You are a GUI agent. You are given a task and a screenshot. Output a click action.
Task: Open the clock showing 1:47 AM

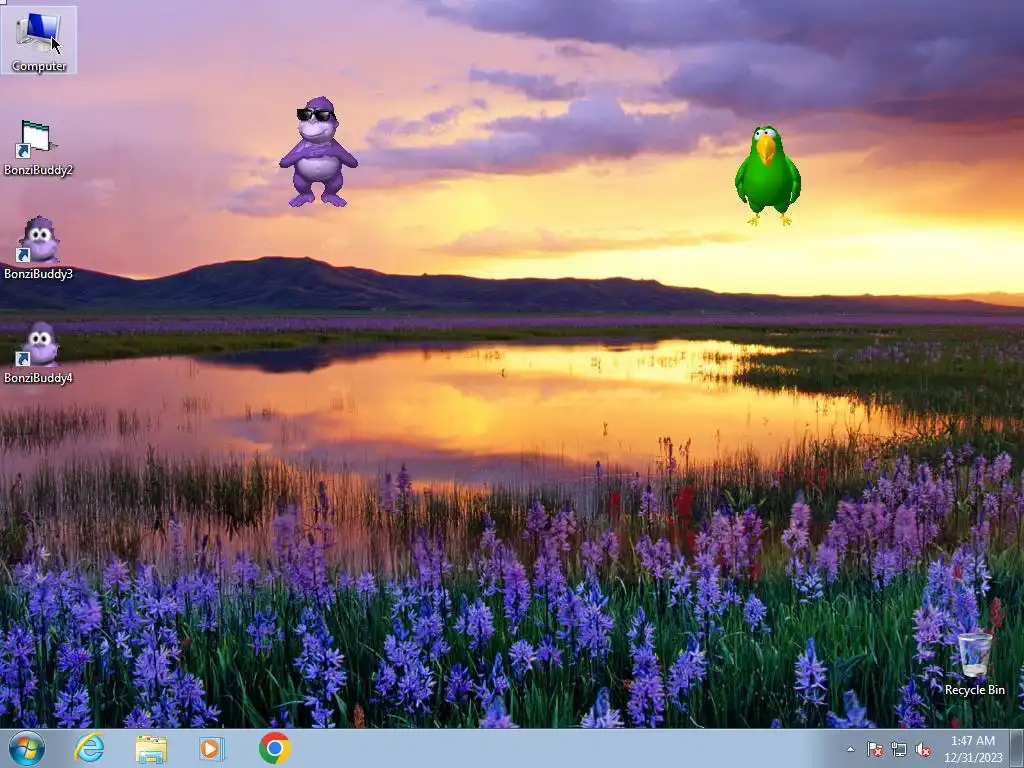[x=972, y=749]
